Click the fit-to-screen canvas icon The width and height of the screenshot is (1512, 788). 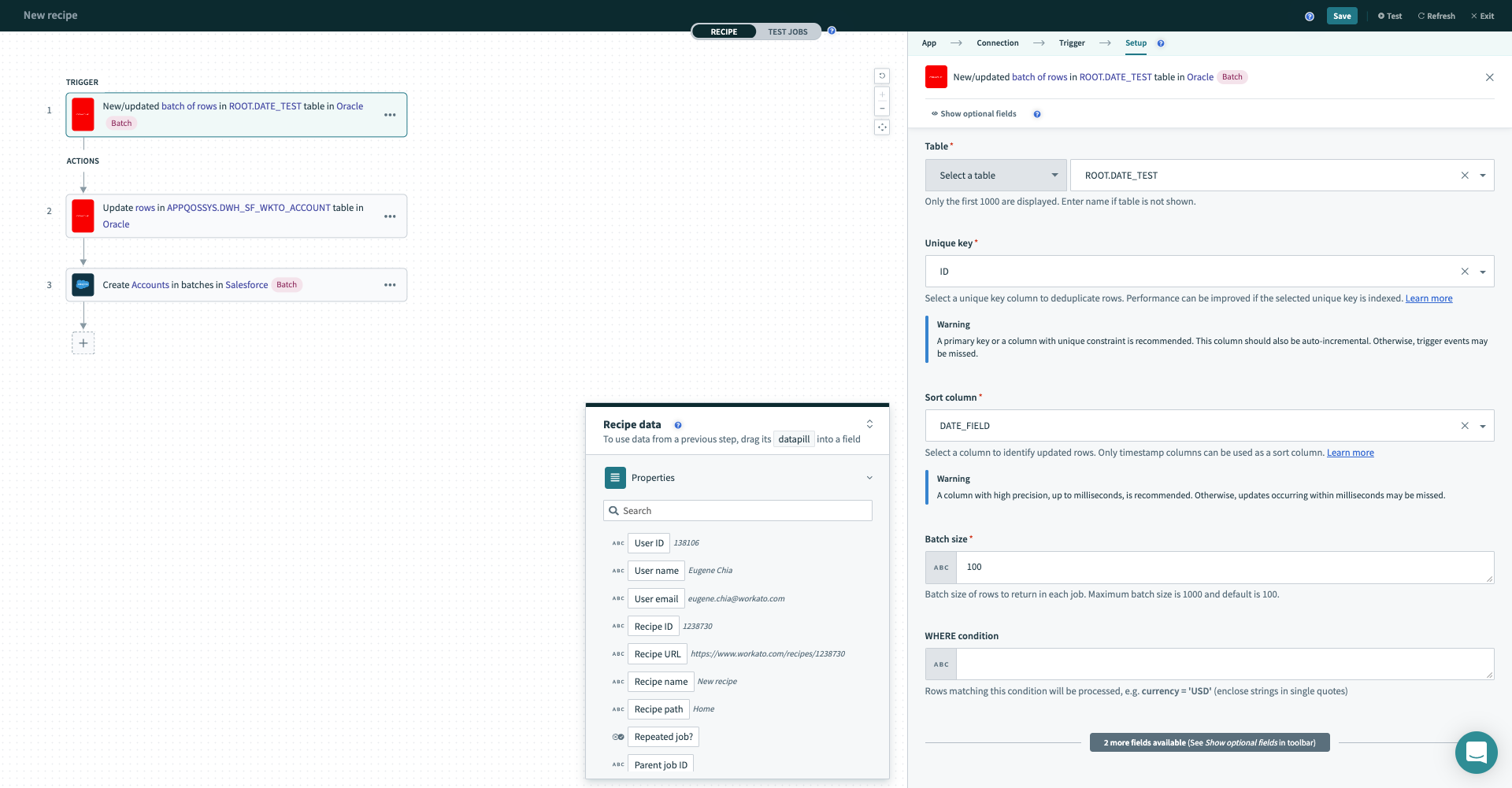tap(882, 128)
